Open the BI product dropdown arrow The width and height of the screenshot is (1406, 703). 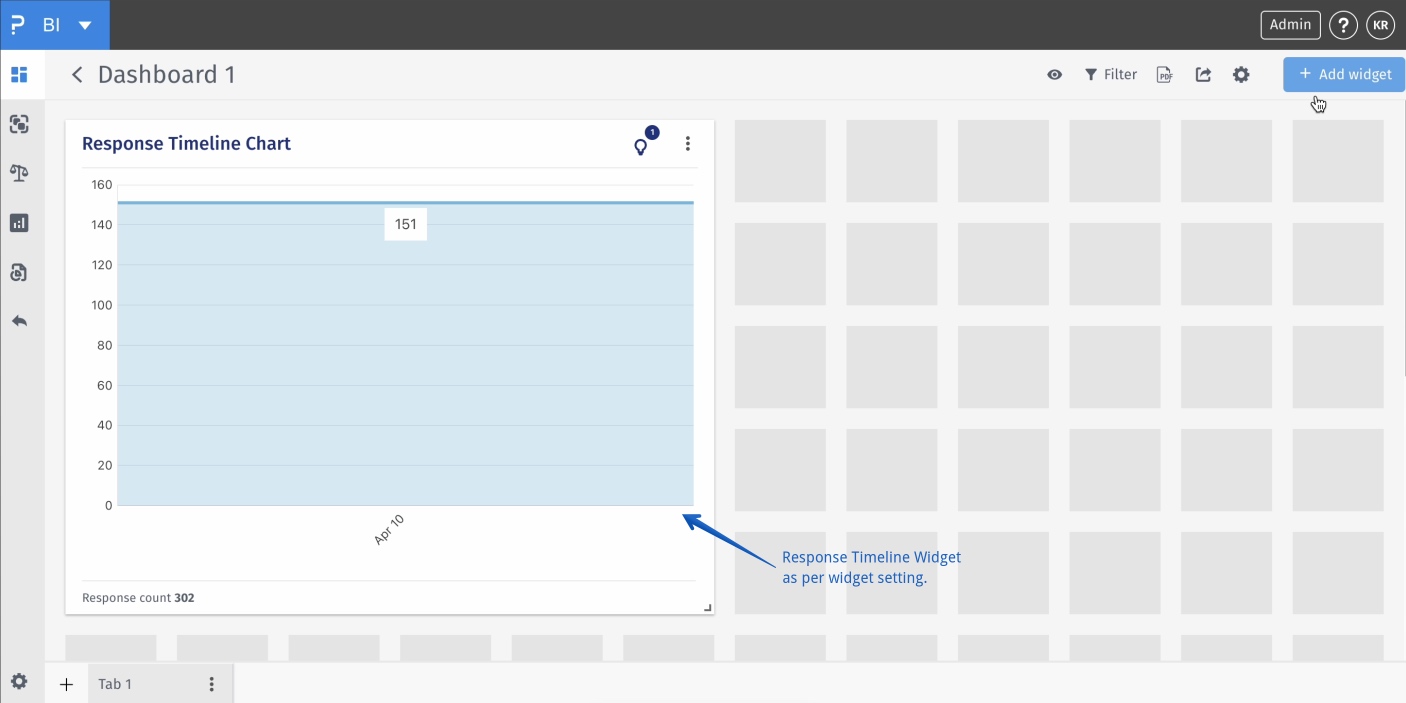pos(86,25)
